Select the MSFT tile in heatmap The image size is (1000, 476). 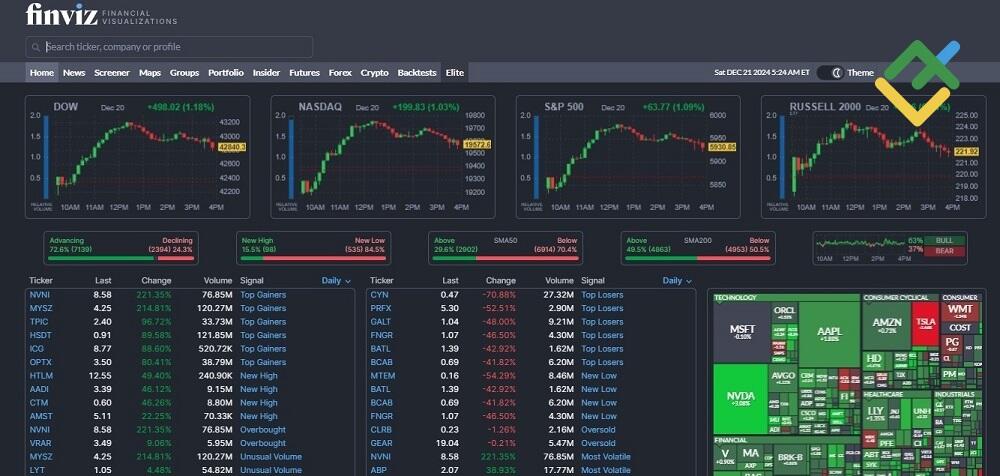741,332
